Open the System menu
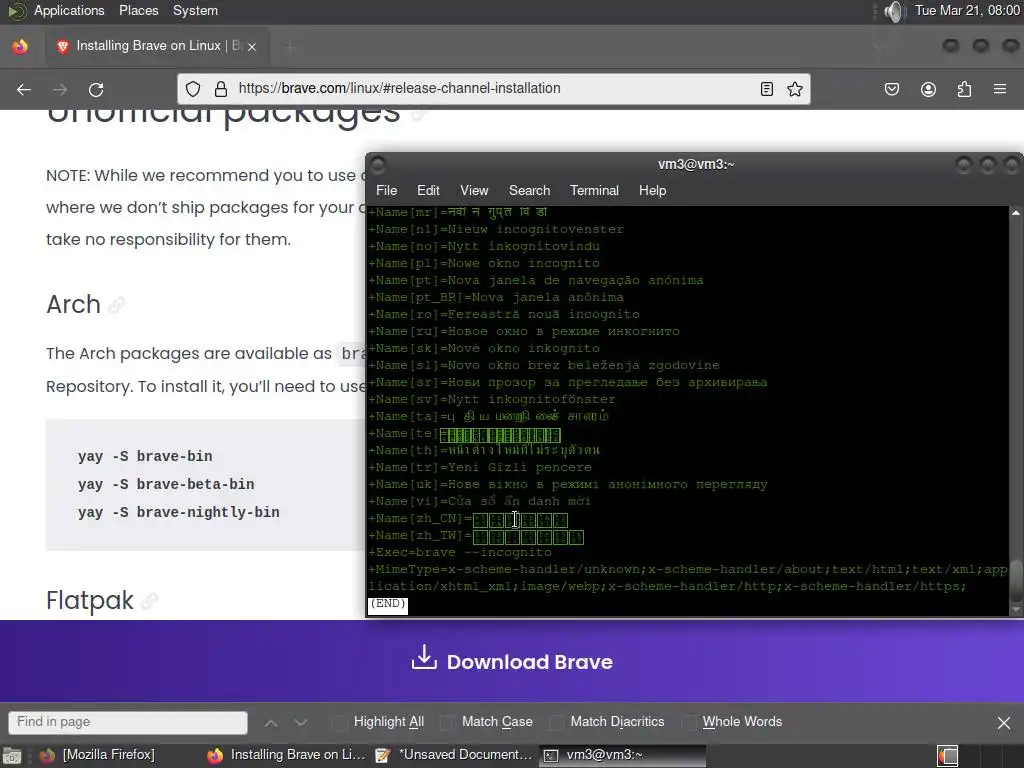1024x768 pixels. [x=195, y=10]
